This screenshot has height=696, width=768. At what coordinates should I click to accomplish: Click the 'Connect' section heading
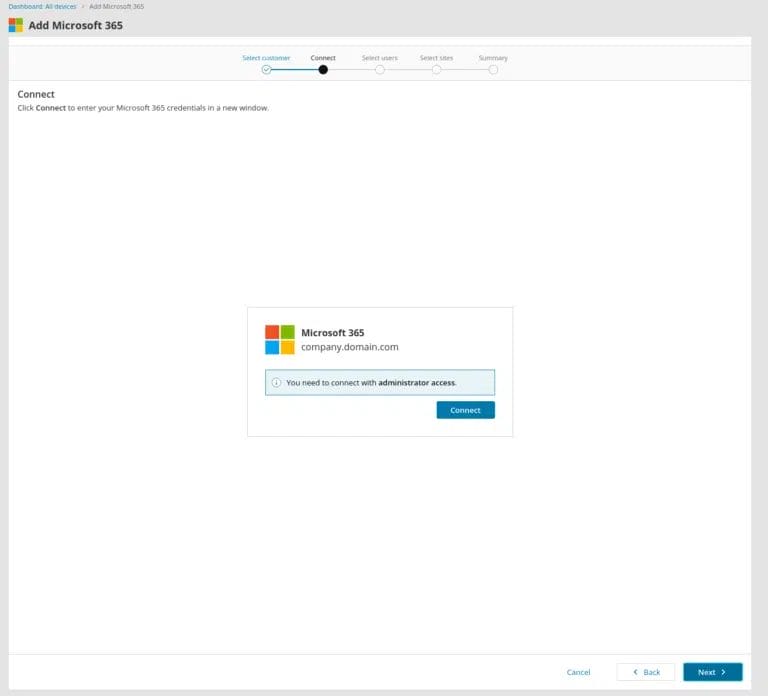point(36,94)
